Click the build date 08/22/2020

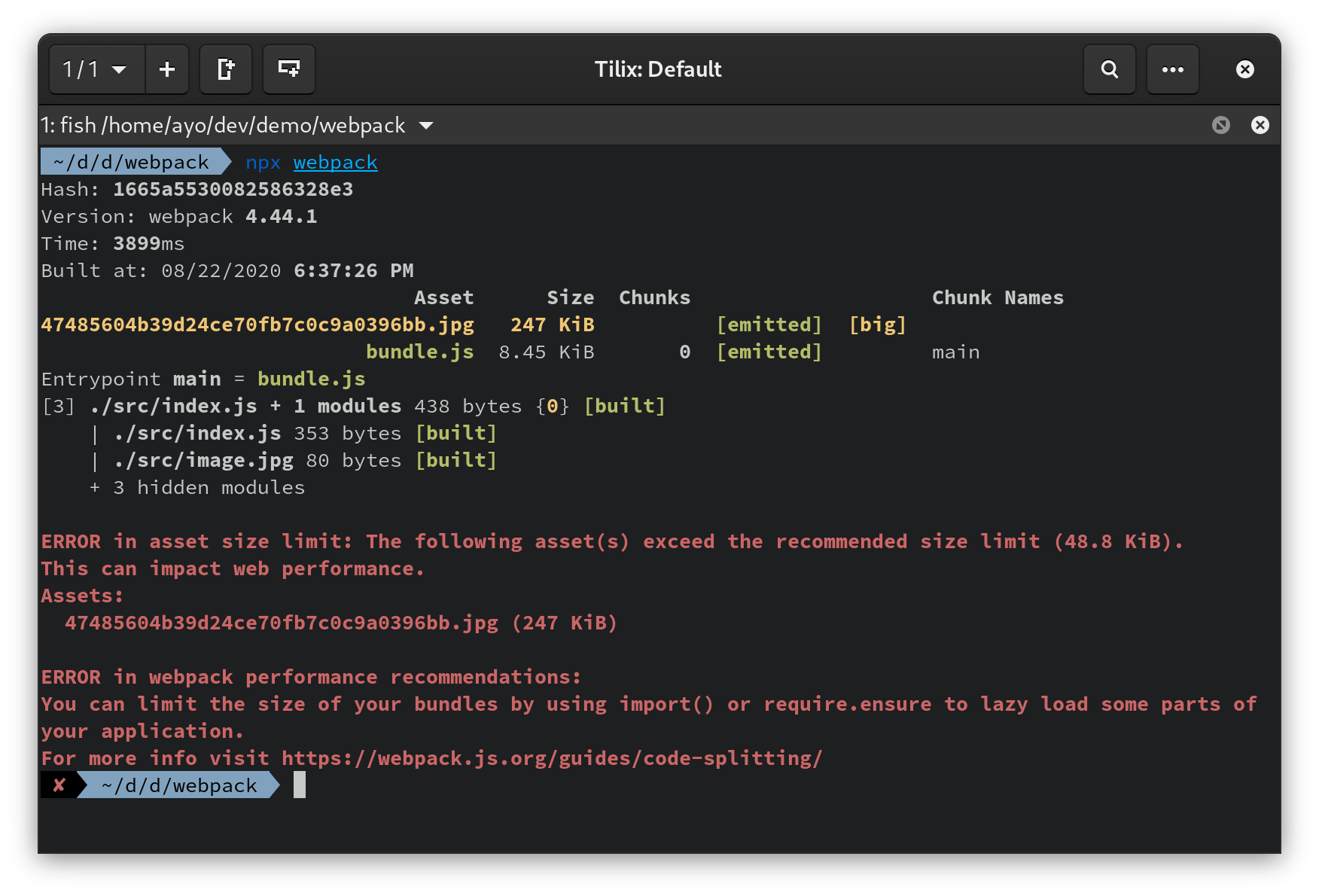coord(221,271)
